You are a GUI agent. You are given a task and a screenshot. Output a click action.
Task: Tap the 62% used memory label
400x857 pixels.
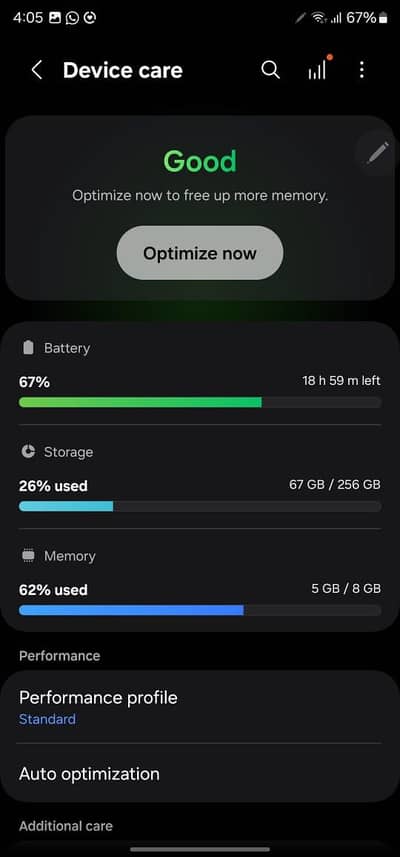click(x=53, y=590)
